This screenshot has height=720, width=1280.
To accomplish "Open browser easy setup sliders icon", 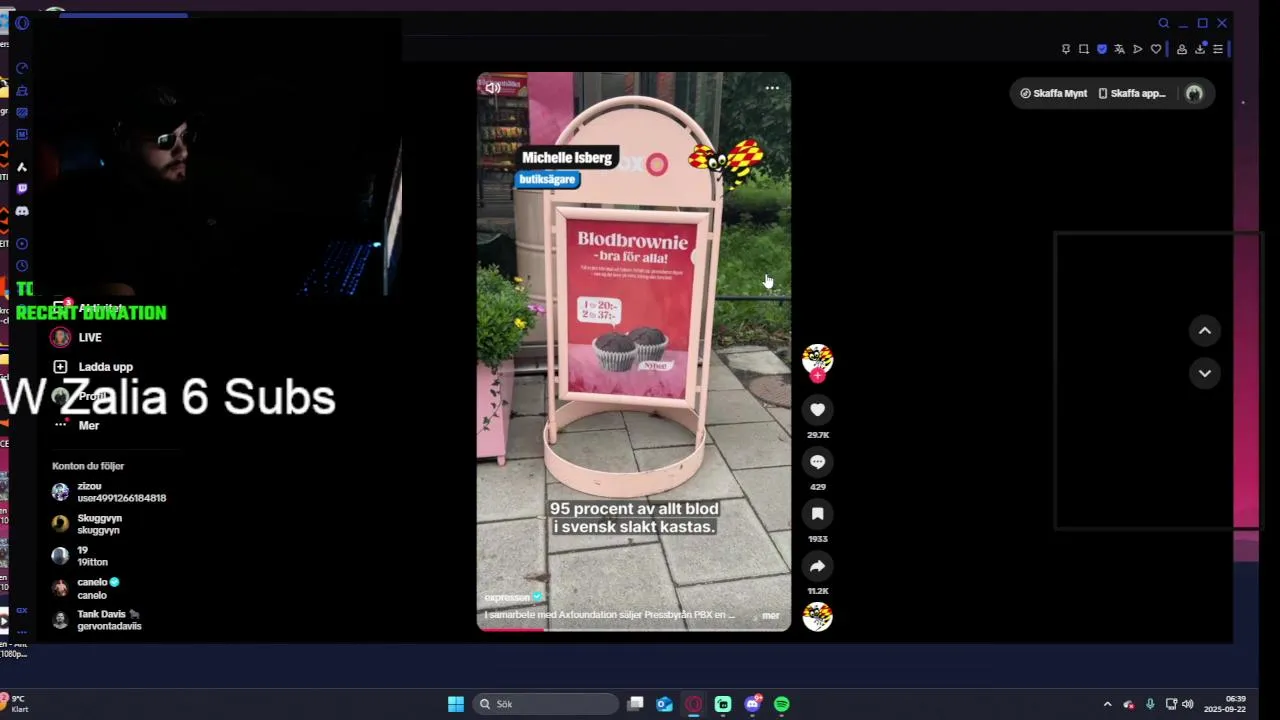I will [x=1217, y=49].
